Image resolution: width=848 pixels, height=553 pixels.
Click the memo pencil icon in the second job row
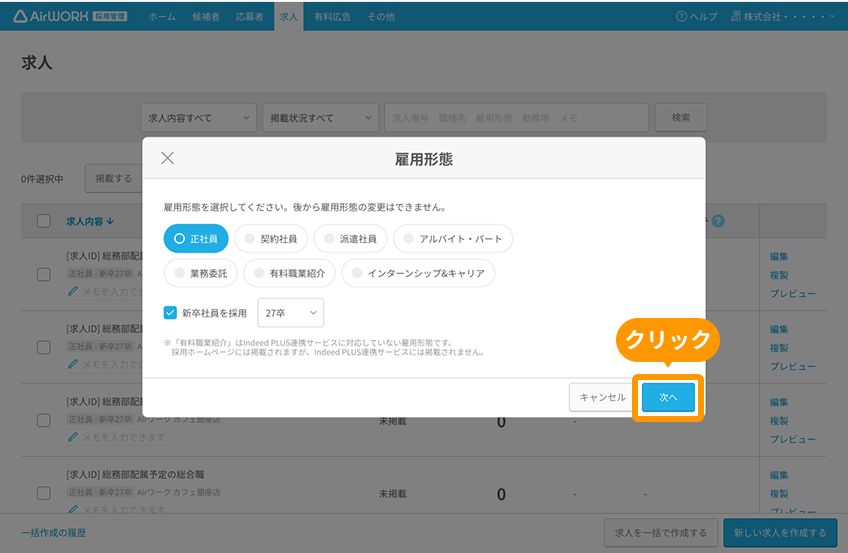click(72, 364)
